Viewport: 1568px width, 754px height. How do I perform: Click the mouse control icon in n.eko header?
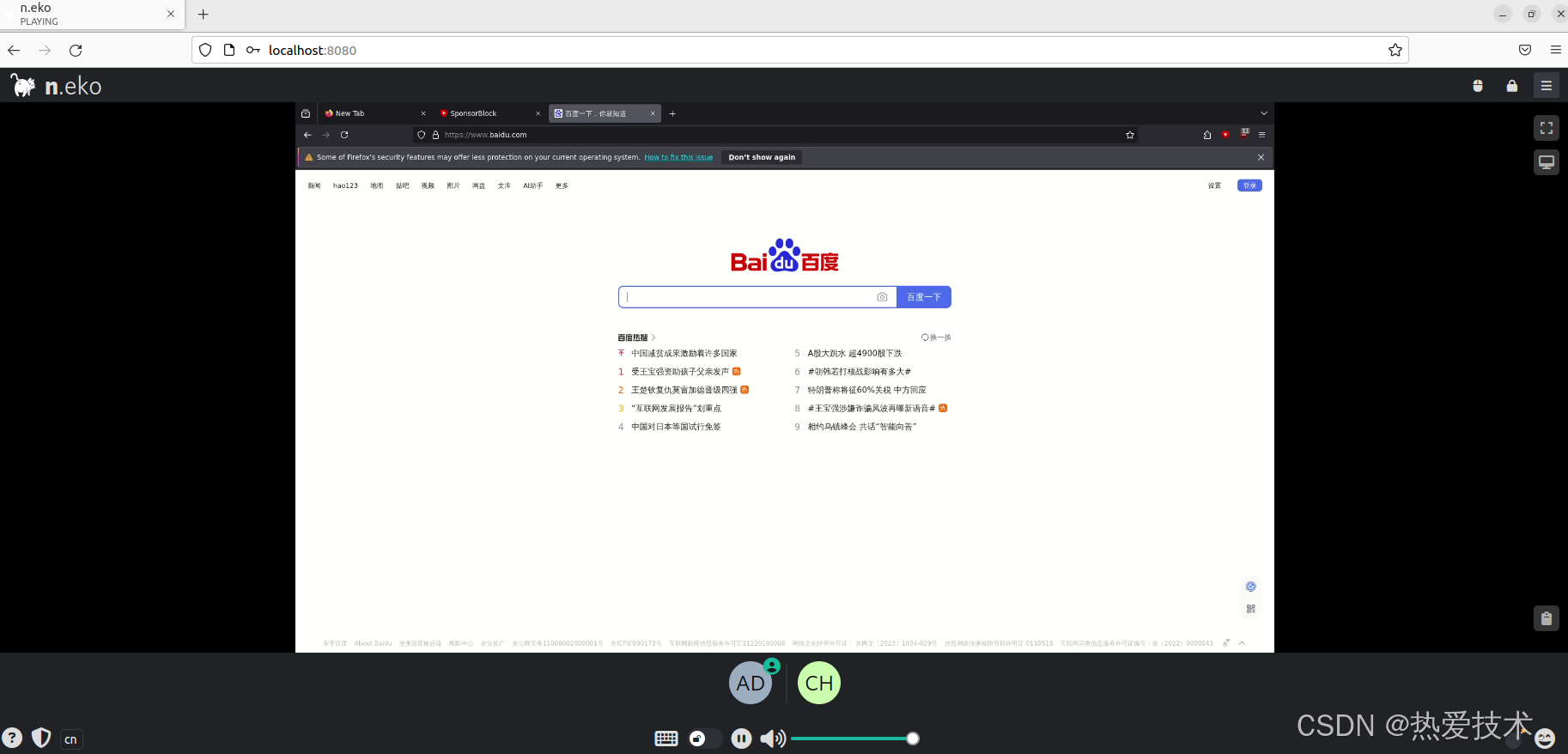point(1478,86)
